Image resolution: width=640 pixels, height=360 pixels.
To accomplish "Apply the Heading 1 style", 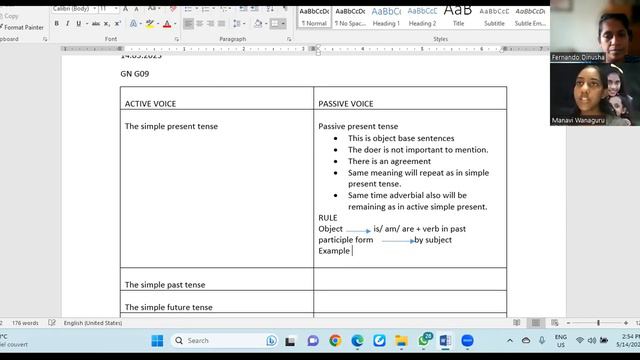I will coord(386,17).
